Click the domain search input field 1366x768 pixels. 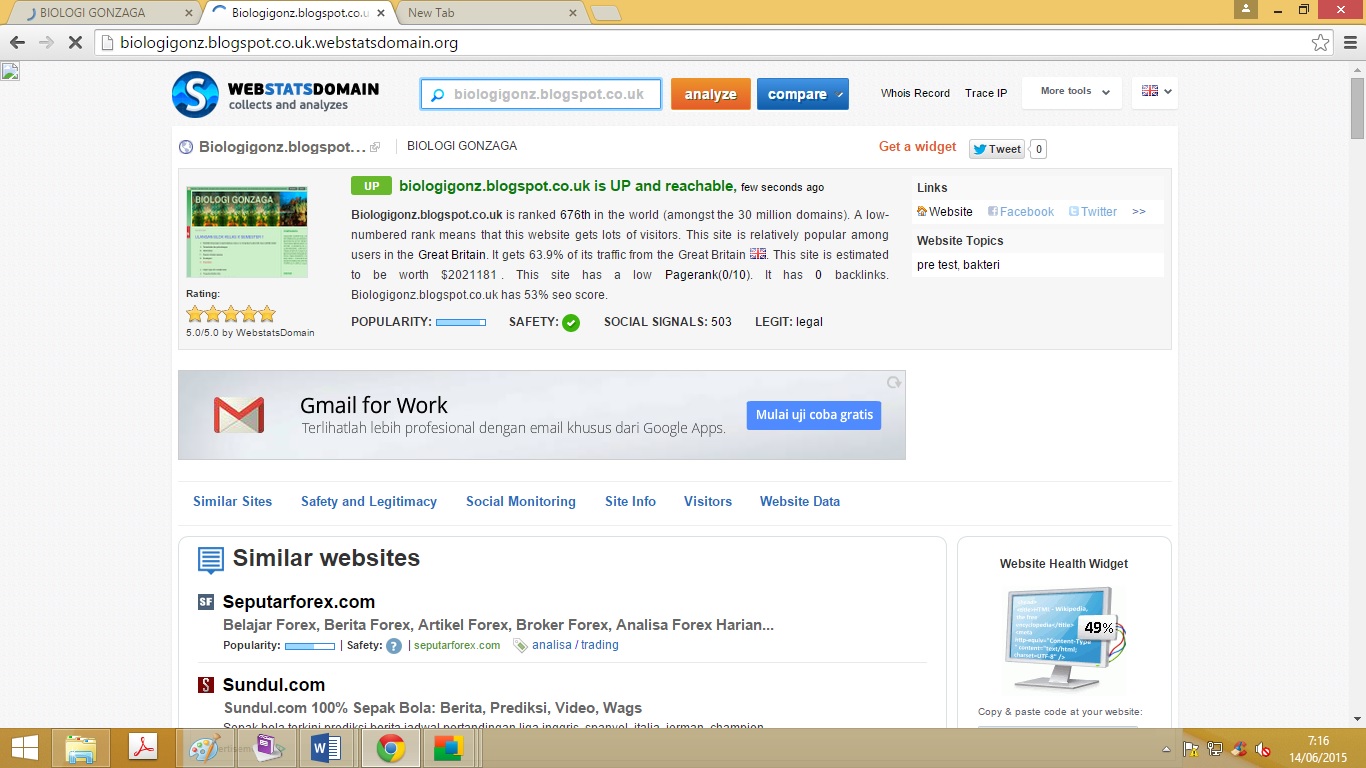point(541,94)
